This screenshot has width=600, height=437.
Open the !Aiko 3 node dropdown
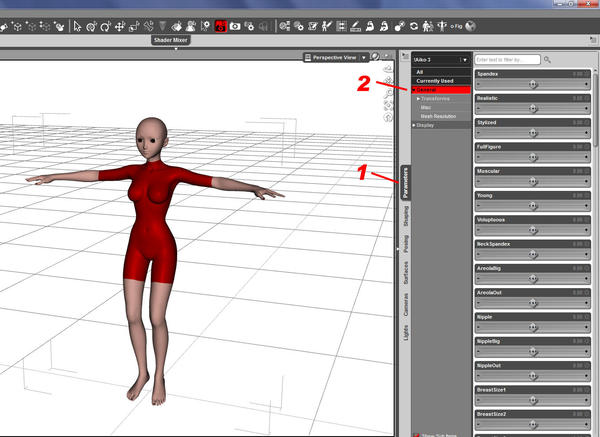pos(465,60)
